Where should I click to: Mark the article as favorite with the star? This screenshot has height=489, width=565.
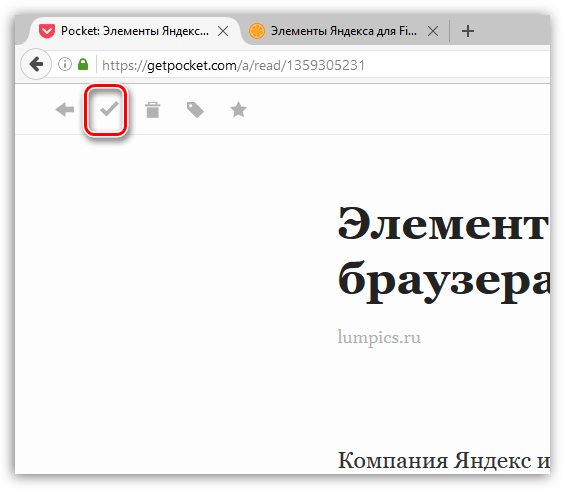(239, 110)
